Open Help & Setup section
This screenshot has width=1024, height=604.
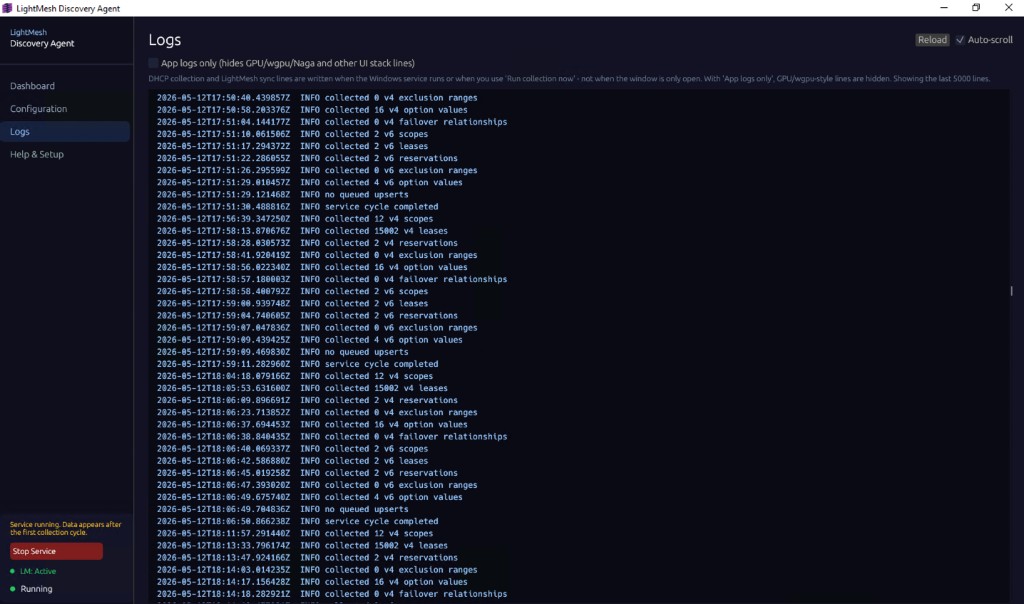37,154
